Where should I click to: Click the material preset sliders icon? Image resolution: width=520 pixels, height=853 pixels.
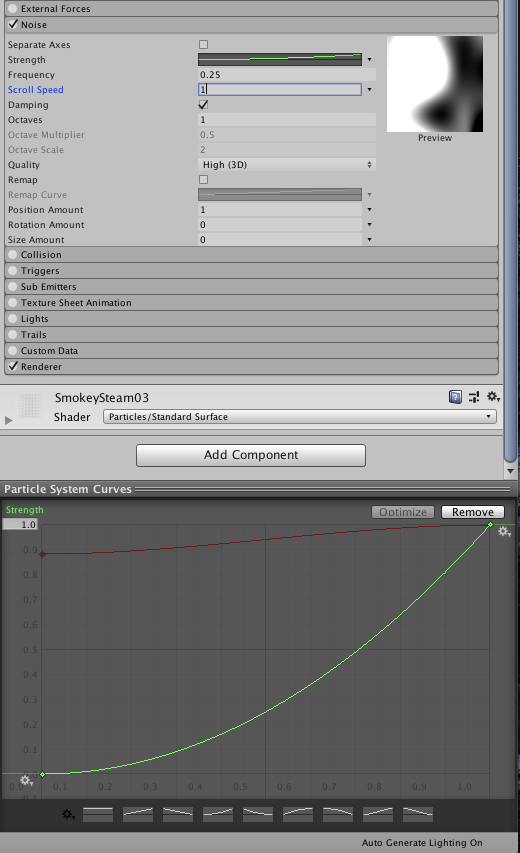click(474, 397)
